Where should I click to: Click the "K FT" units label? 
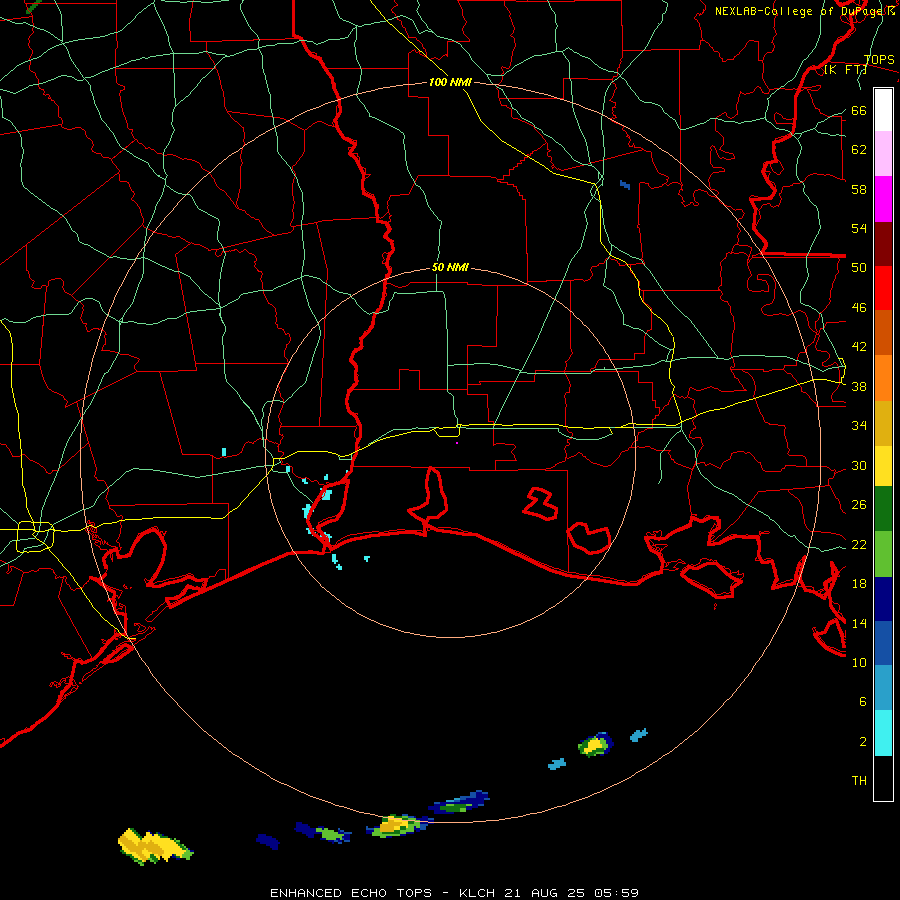pos(845,70)
